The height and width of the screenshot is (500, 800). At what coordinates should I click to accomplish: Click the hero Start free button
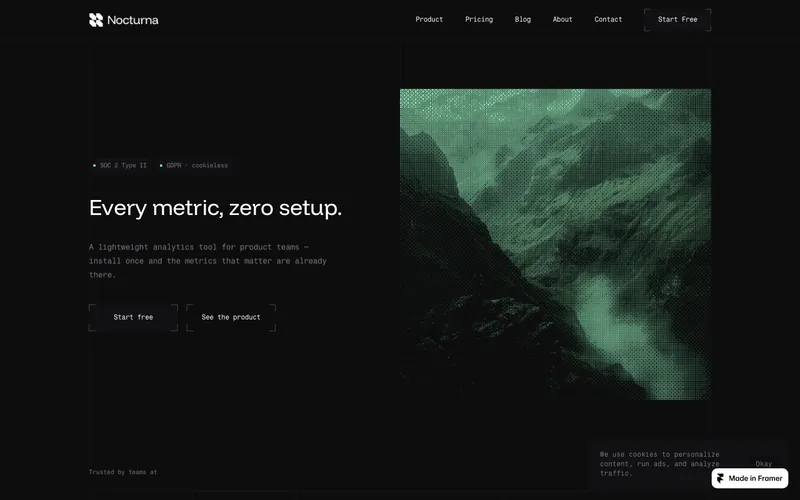click(x=133, y=317)
